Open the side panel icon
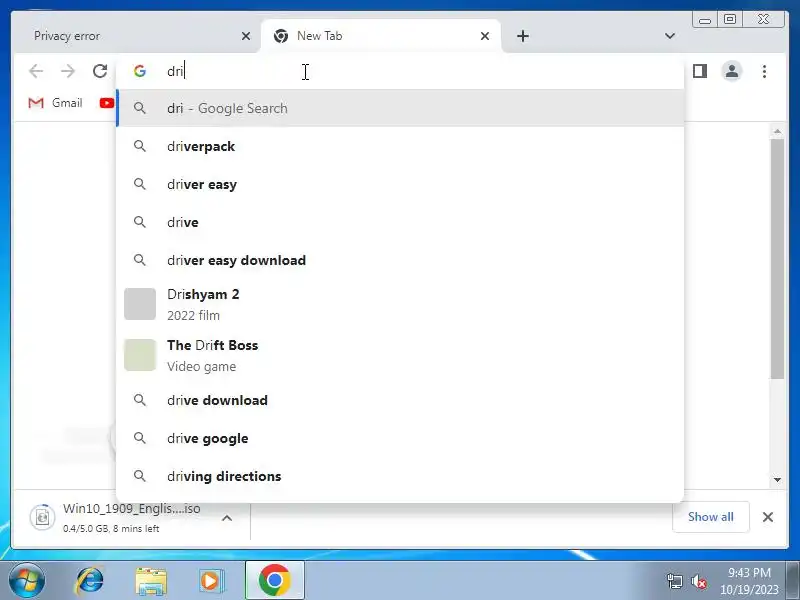Image resolution: width=800 pixels, height=600 pixels. point(700,71)
